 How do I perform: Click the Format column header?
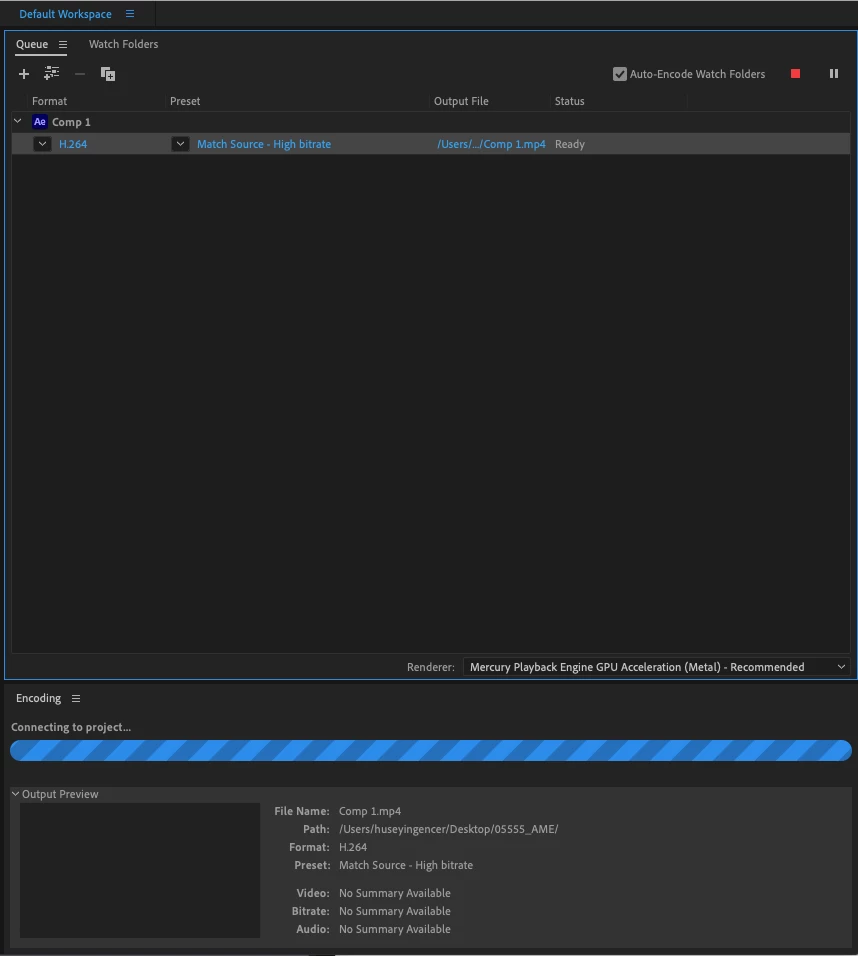pos(49,101)
